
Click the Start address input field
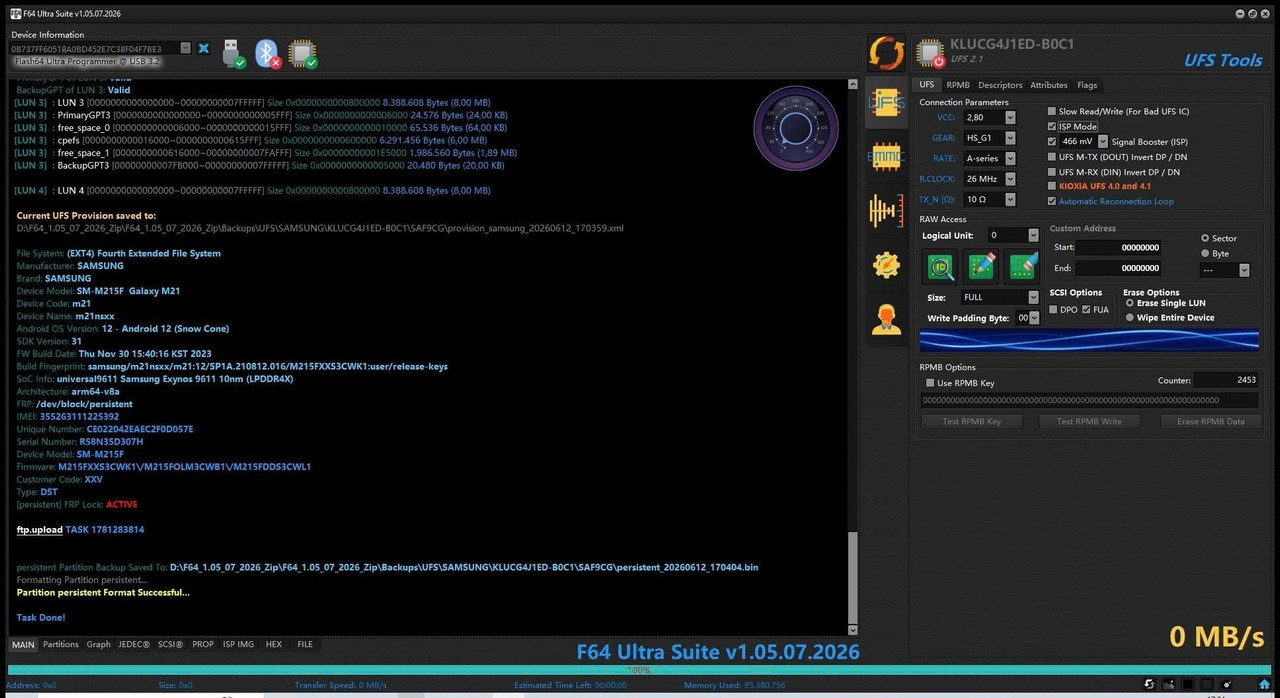click(1119, 247)
